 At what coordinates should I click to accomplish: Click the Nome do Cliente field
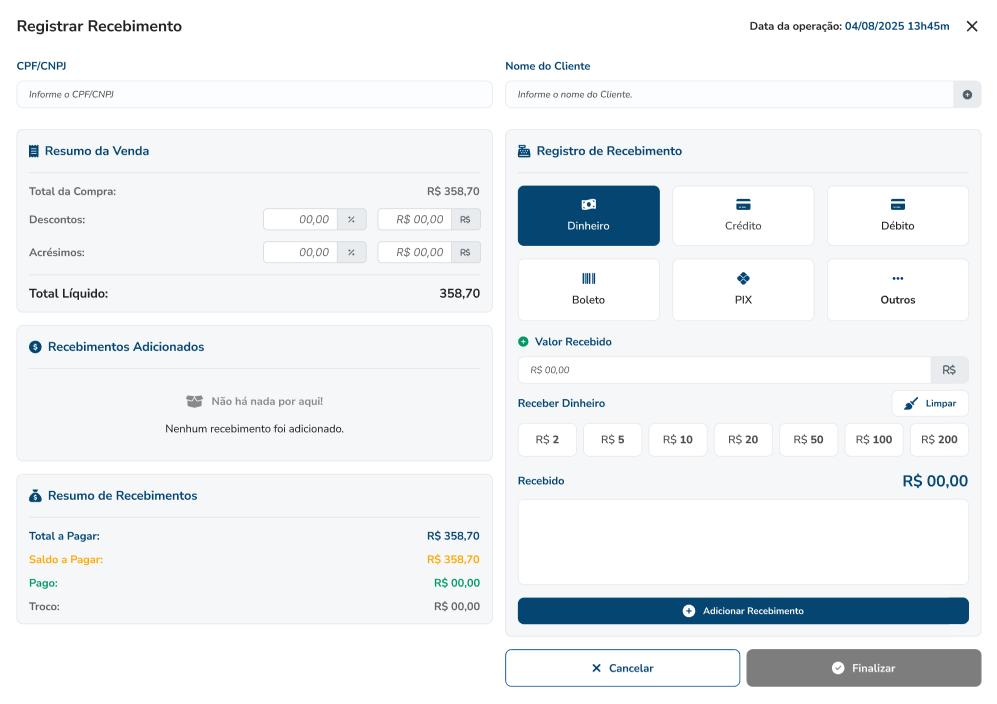(x=728, y=95)
